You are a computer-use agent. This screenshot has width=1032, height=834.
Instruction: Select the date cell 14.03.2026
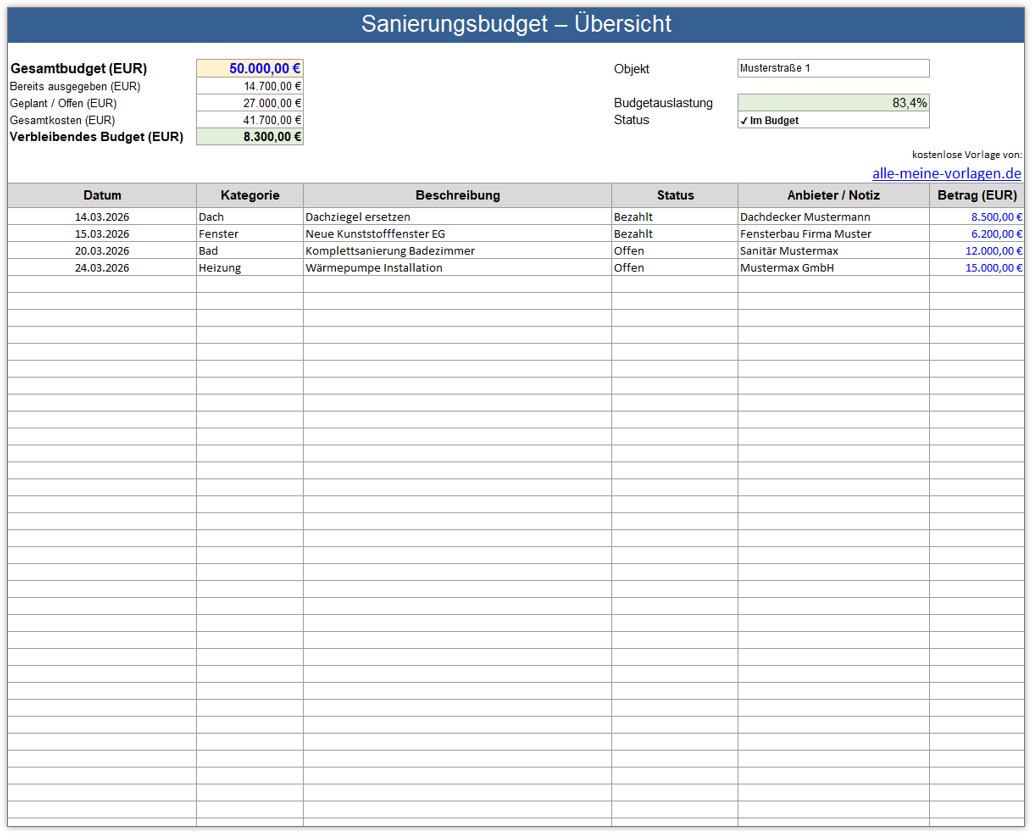102,217
